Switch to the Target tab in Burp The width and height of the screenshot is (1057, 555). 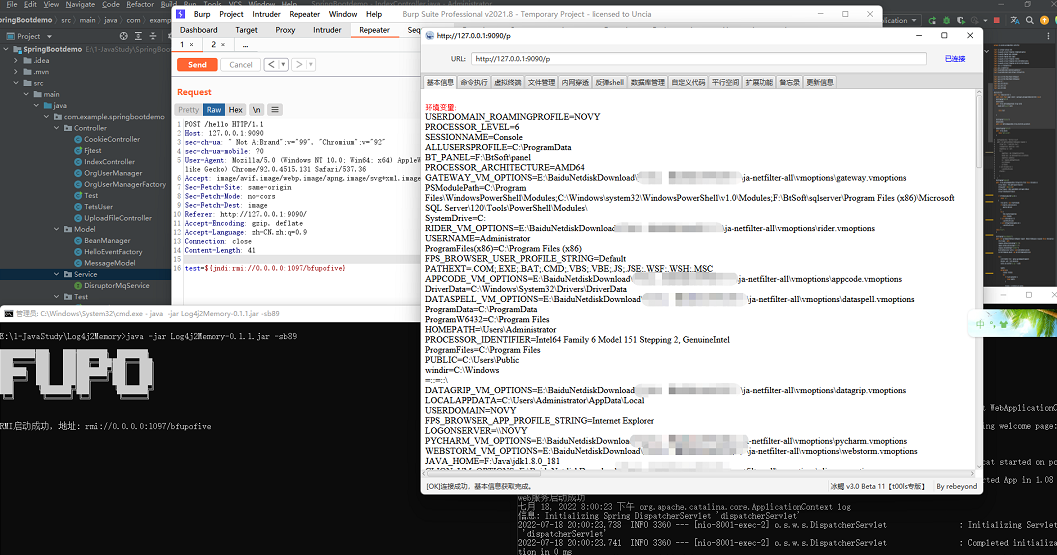tap(247, 30)
